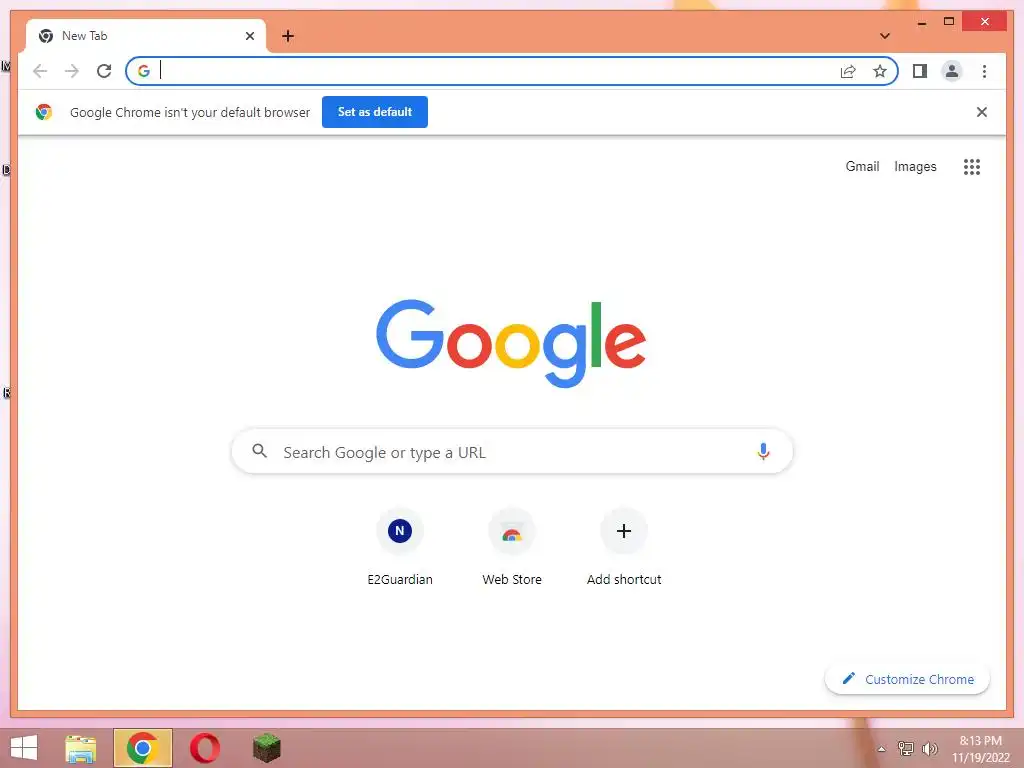Dismiss the default browser infobar

click(x=981, y=112)
